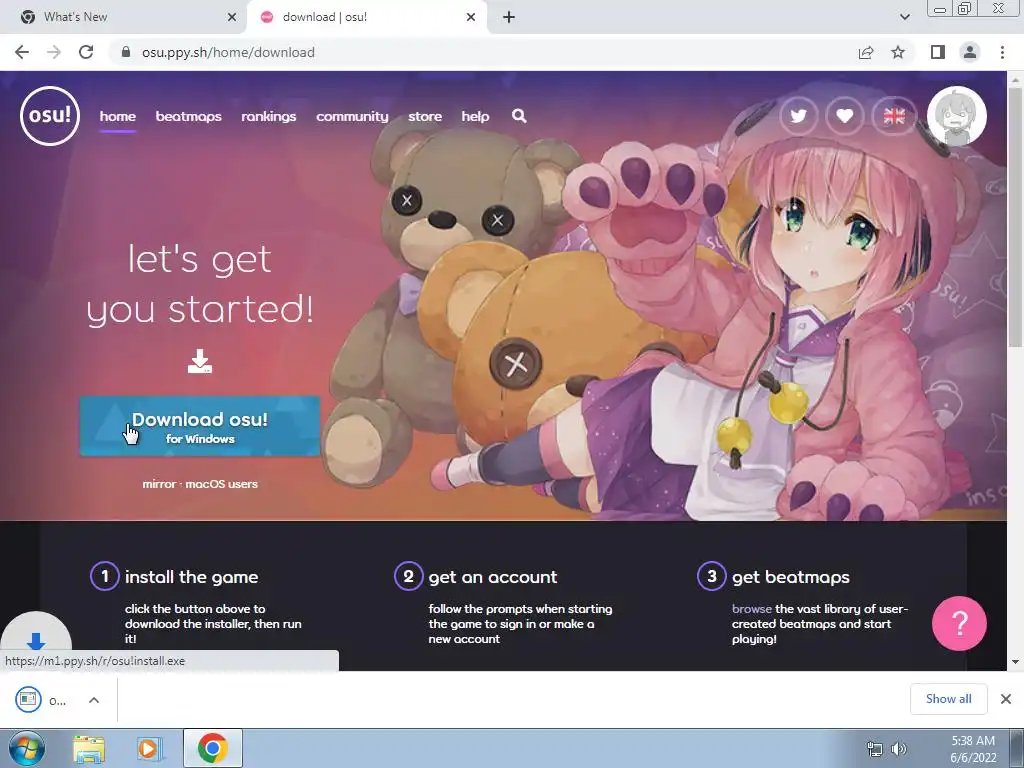Select the download | osu! tab

[x=366, y=17]
